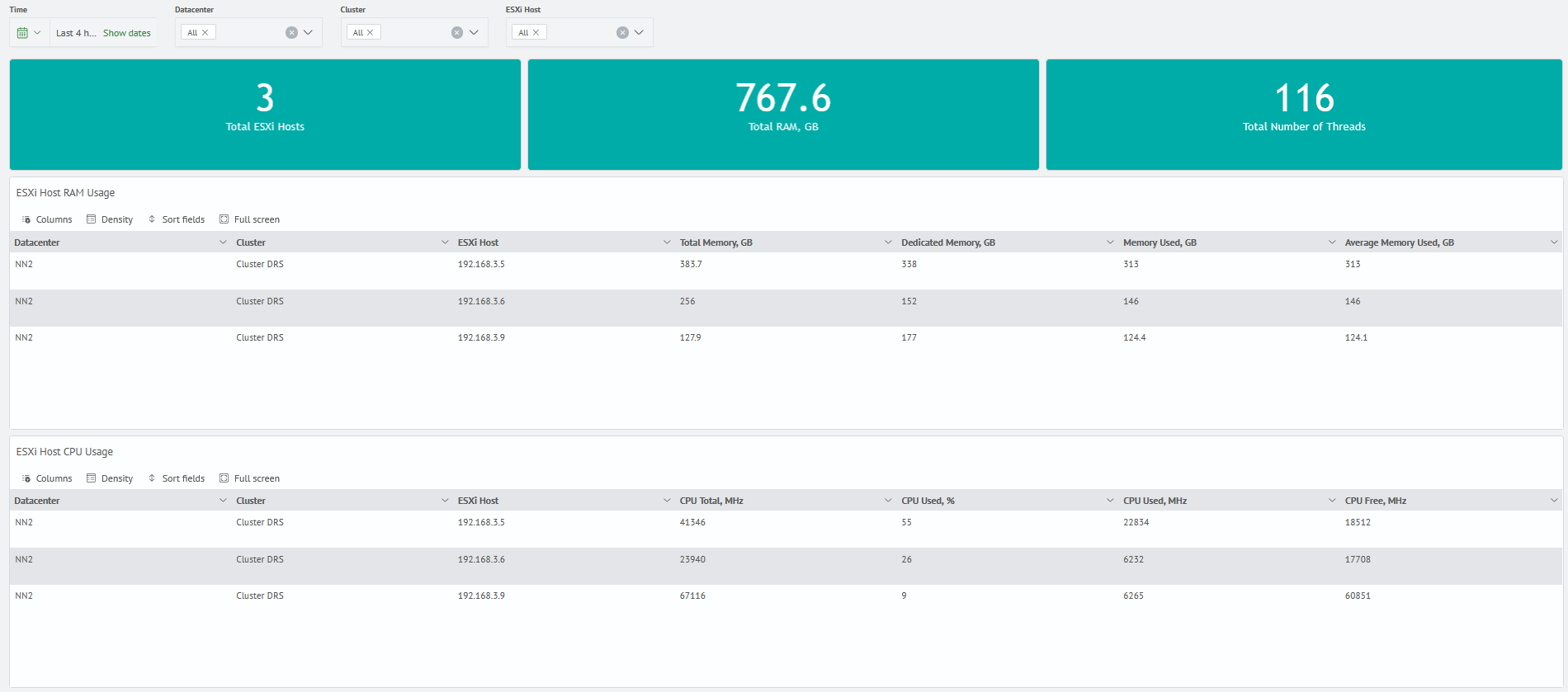1568x692 pixels.
Task: Click the 338 dedicated memory value
Action: [909, 265]
